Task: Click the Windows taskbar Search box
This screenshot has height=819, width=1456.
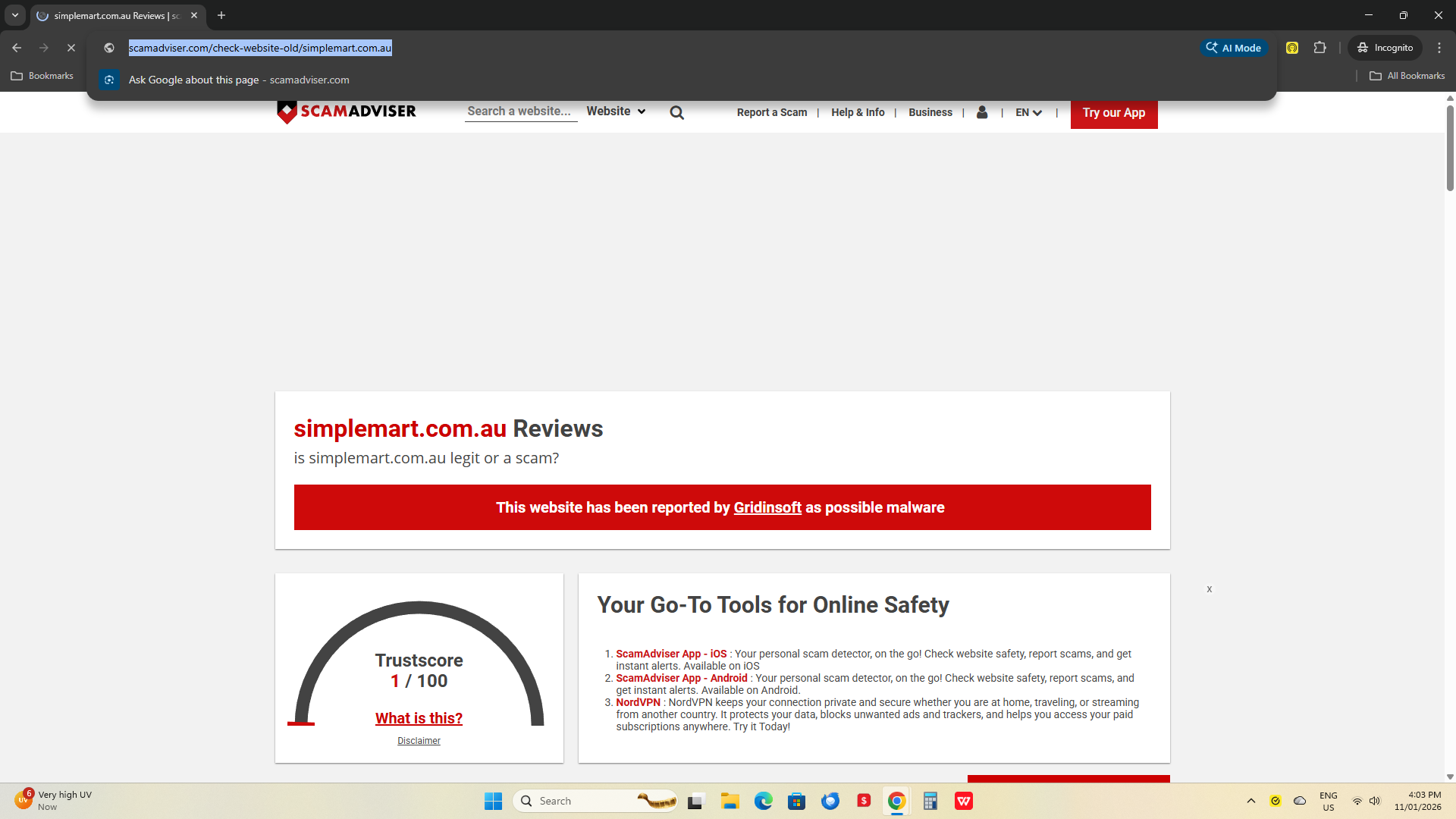Action: coord(596,801)
